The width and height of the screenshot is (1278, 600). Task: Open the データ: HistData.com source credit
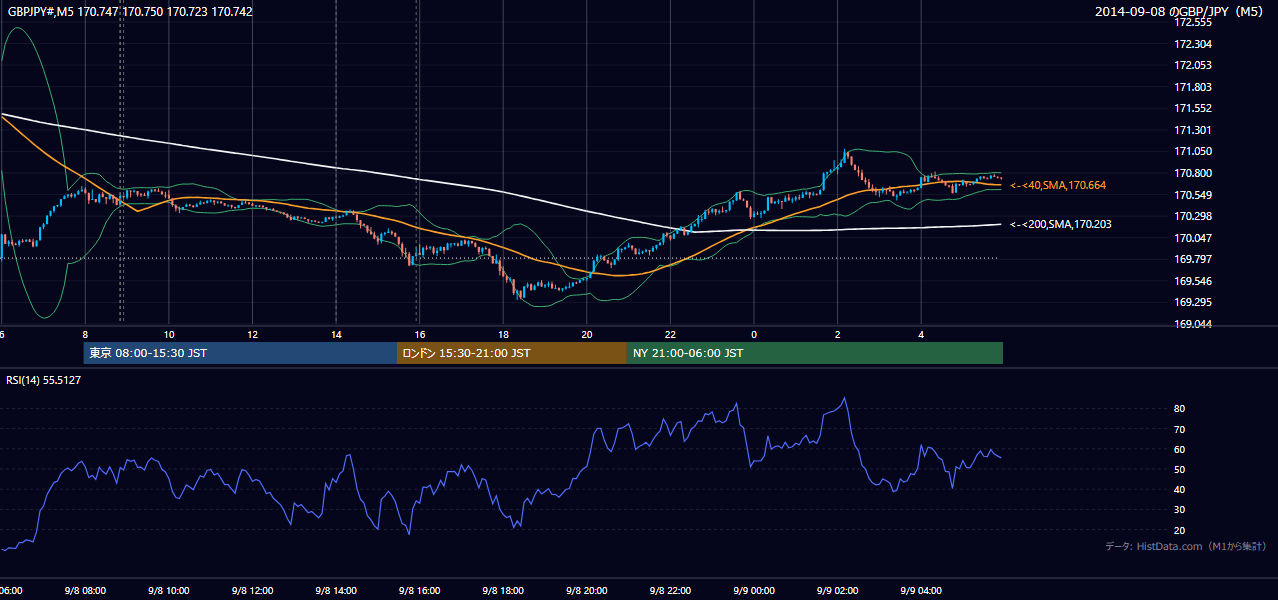click(x=1186, y=546)
